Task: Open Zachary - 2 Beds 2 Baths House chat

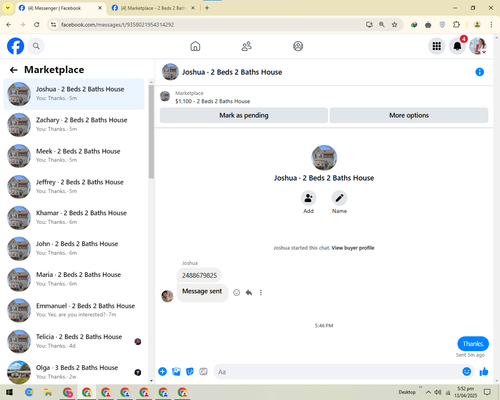Action: pos(74,125)
